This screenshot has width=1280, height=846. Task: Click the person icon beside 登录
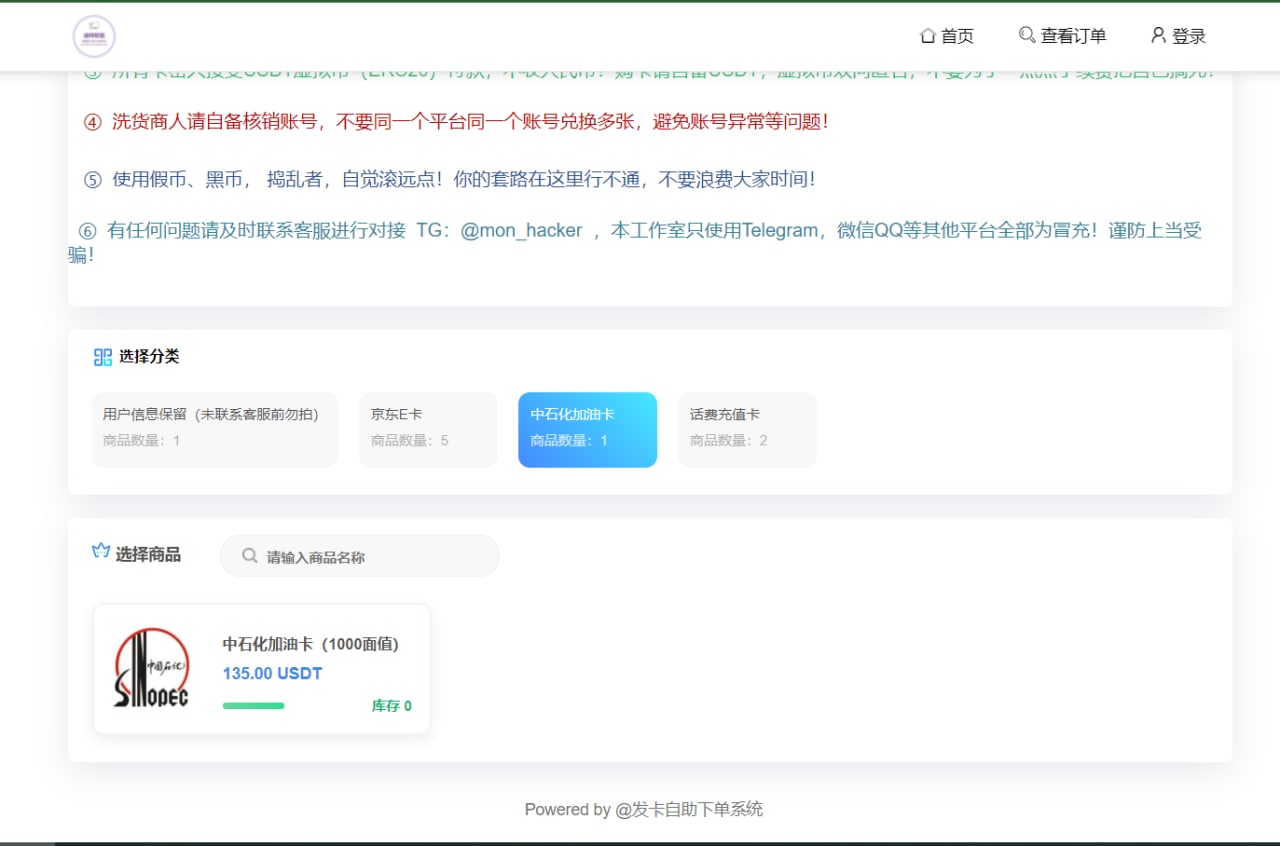pyautogui.click(x=1158, y=35)
